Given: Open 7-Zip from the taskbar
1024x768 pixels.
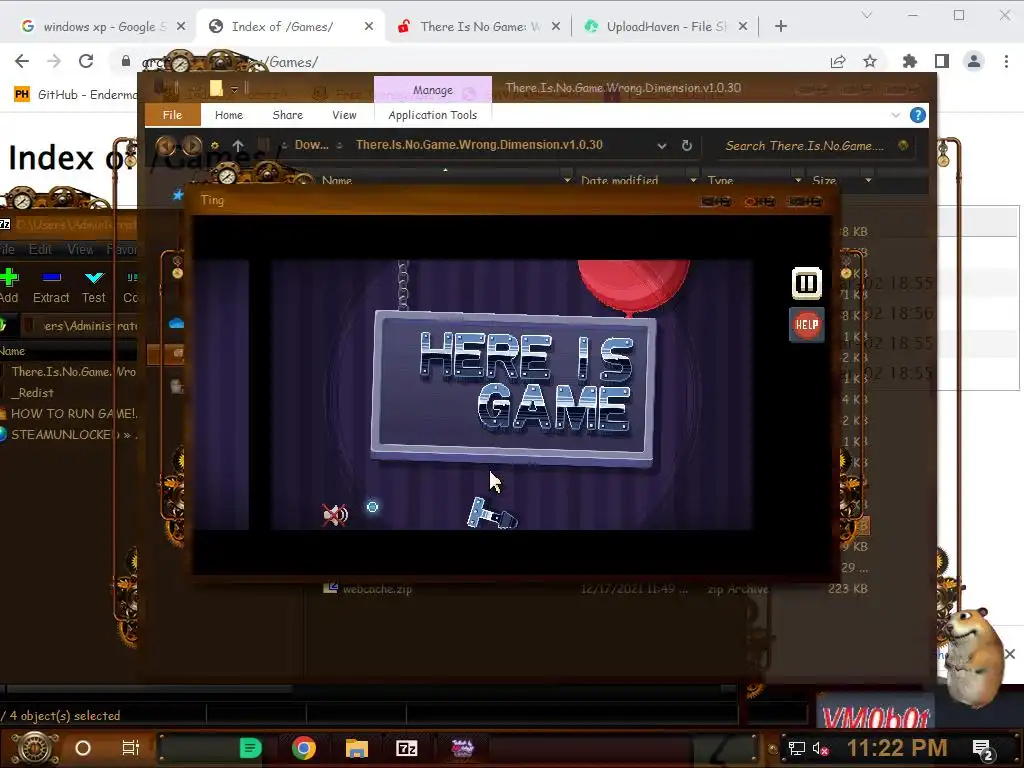Looking at the screenshot, I should [407, 748].
